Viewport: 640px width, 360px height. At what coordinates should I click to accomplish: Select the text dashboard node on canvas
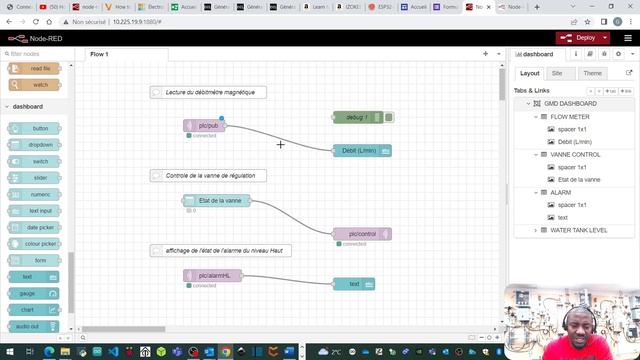(x=354, y=284)
